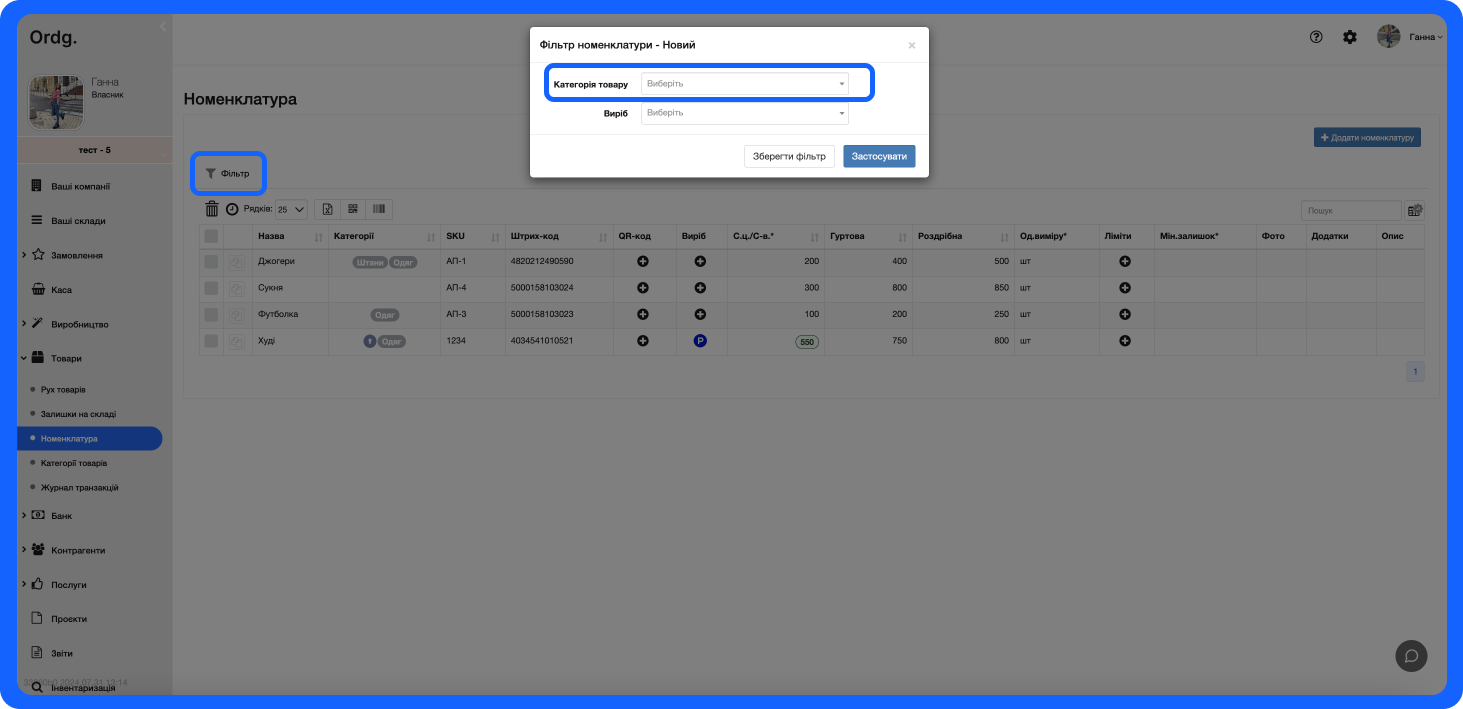Tick the checkbox for Джогери row
1463x709 pixels.
coord(211,261)
